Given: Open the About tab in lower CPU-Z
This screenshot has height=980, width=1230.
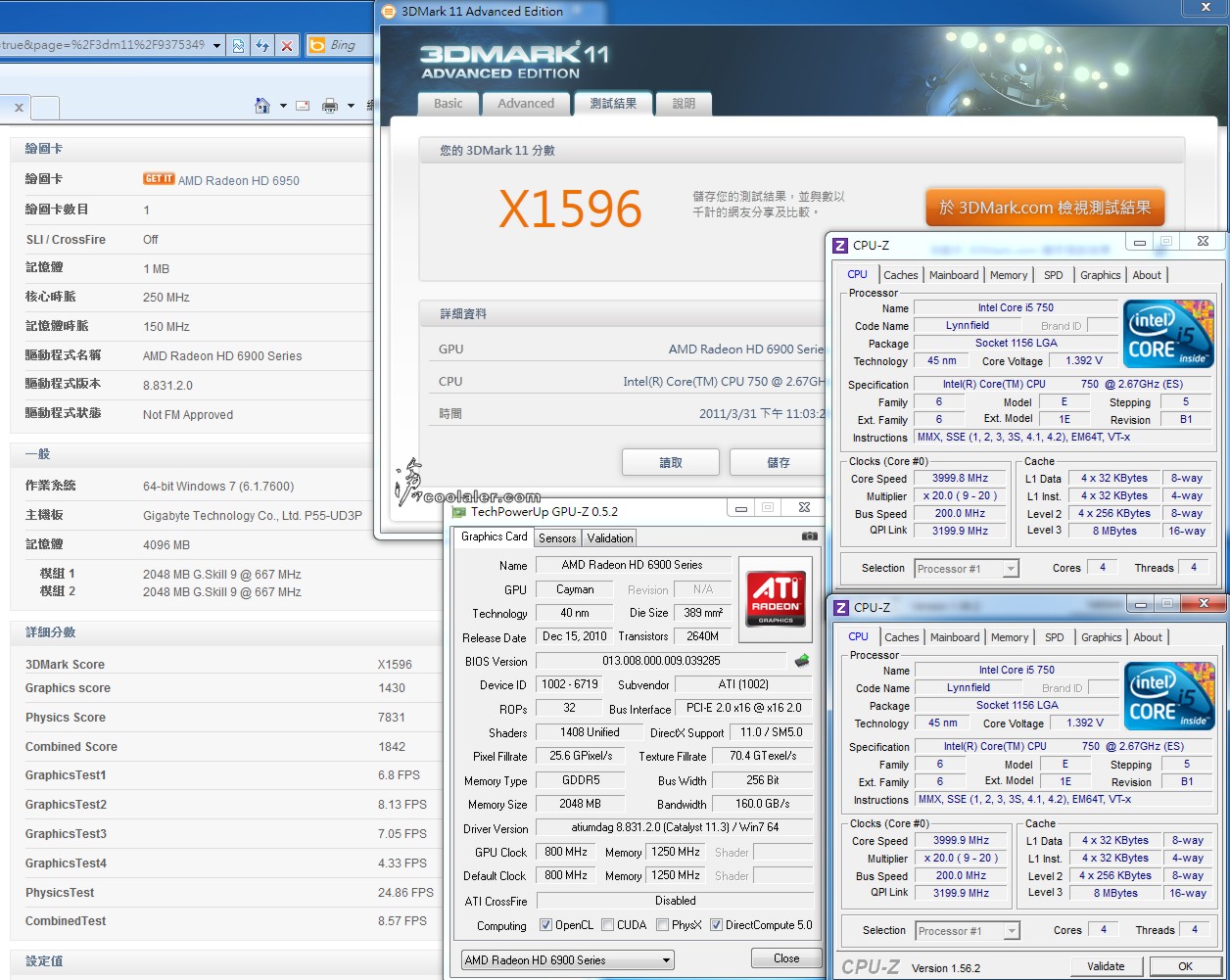Looking at the screenshot, I should coord(1148,637).
